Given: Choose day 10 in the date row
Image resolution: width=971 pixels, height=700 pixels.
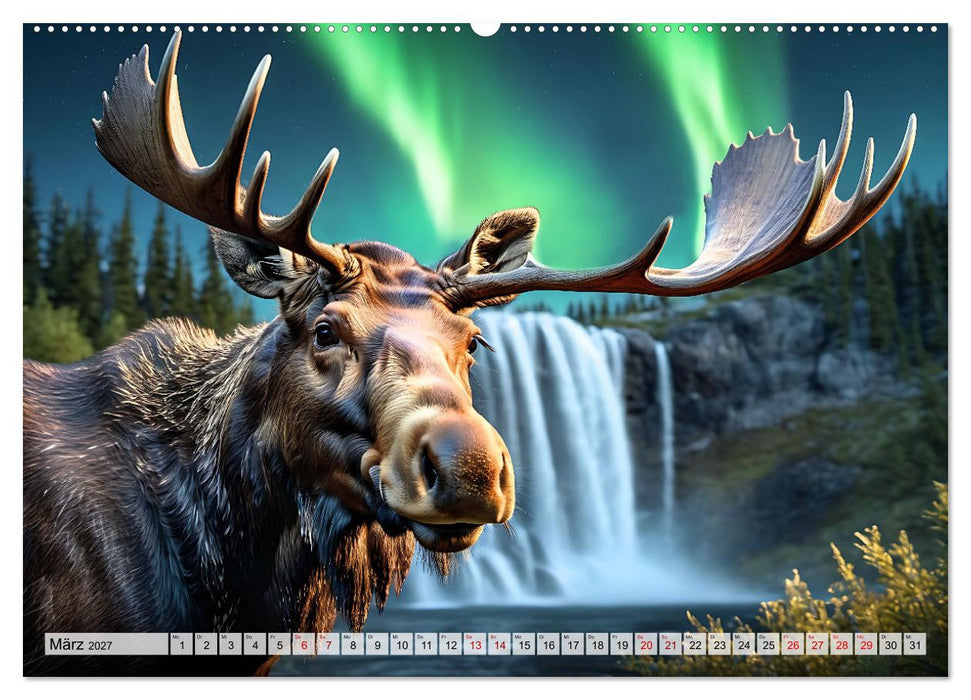Looking at the screenshot, I should [402, 644].
